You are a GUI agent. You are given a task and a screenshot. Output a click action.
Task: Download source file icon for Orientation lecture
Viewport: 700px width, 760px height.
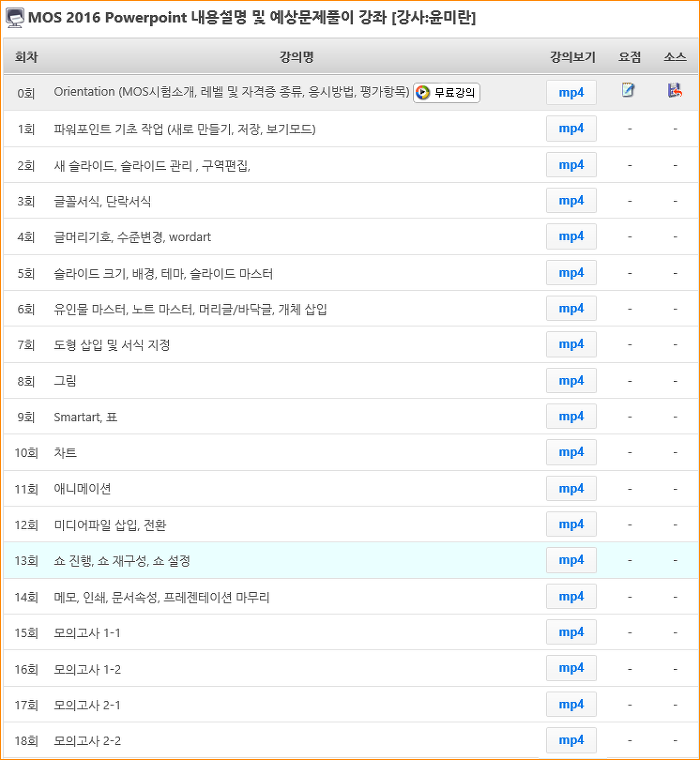[x=675, y=90]
